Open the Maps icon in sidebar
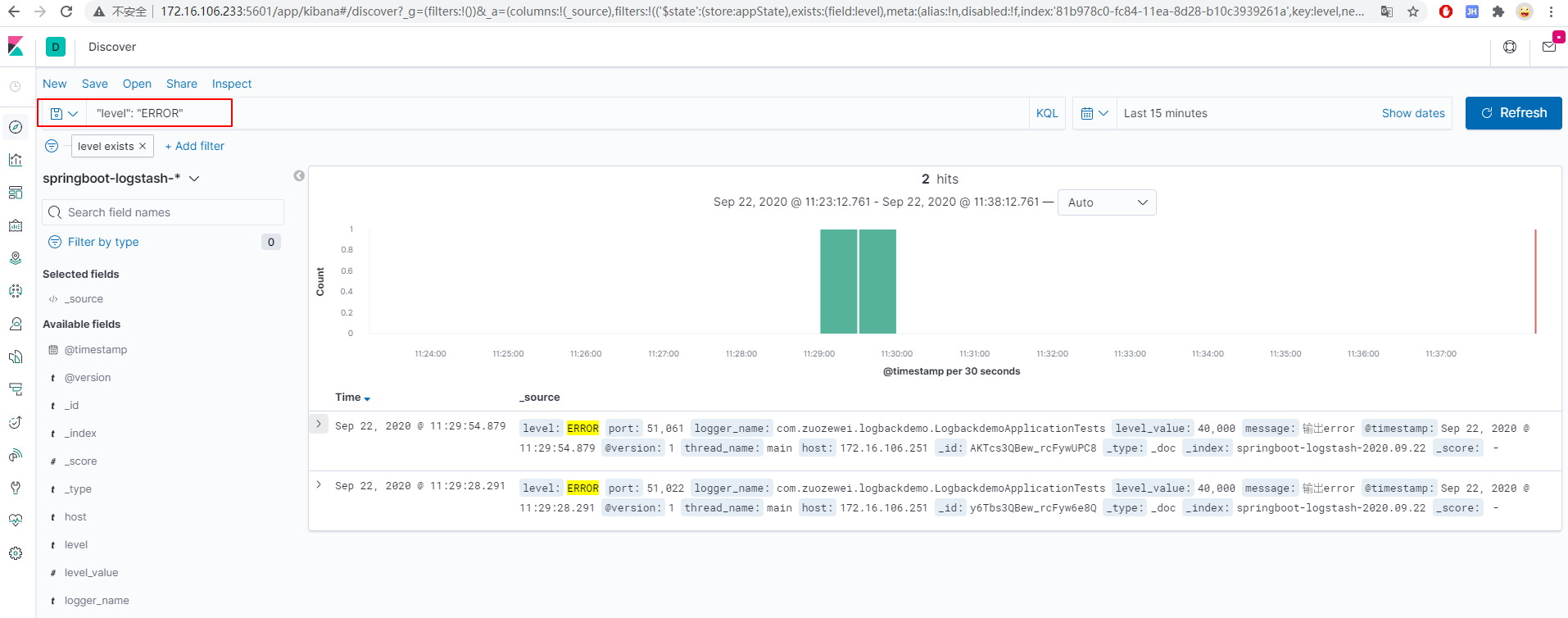1568x618 pixels. (x=16, y=258)
